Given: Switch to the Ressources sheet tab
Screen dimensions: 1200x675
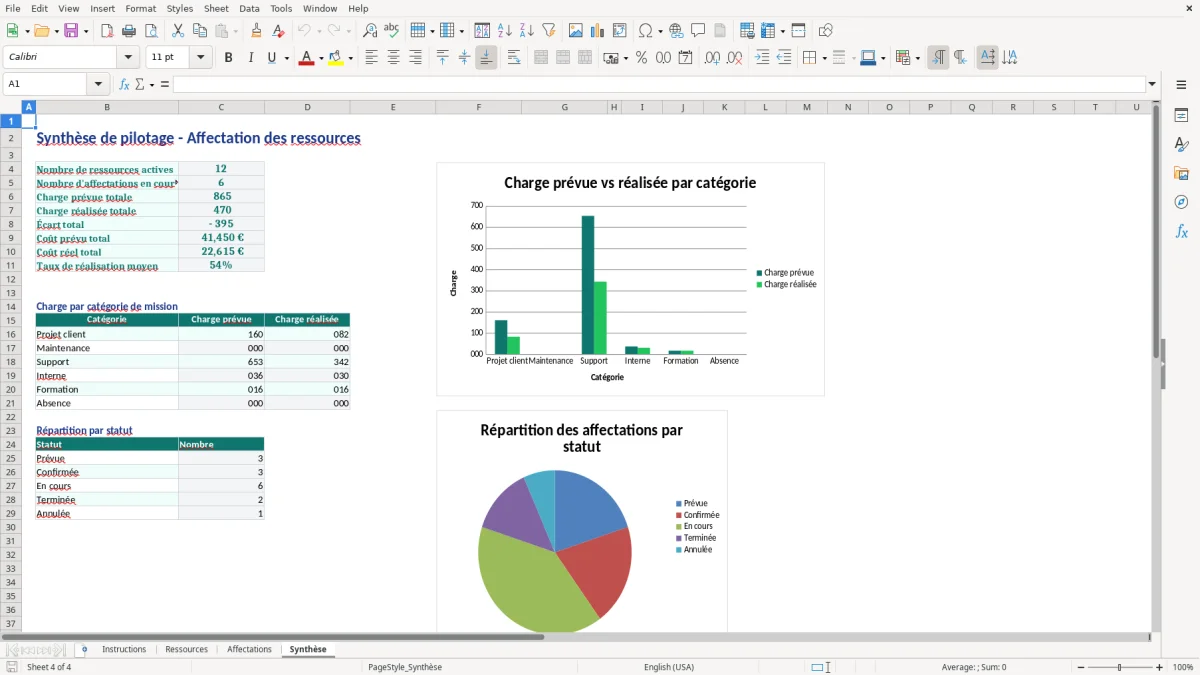Looking at the screenshot, I should 187,649.
